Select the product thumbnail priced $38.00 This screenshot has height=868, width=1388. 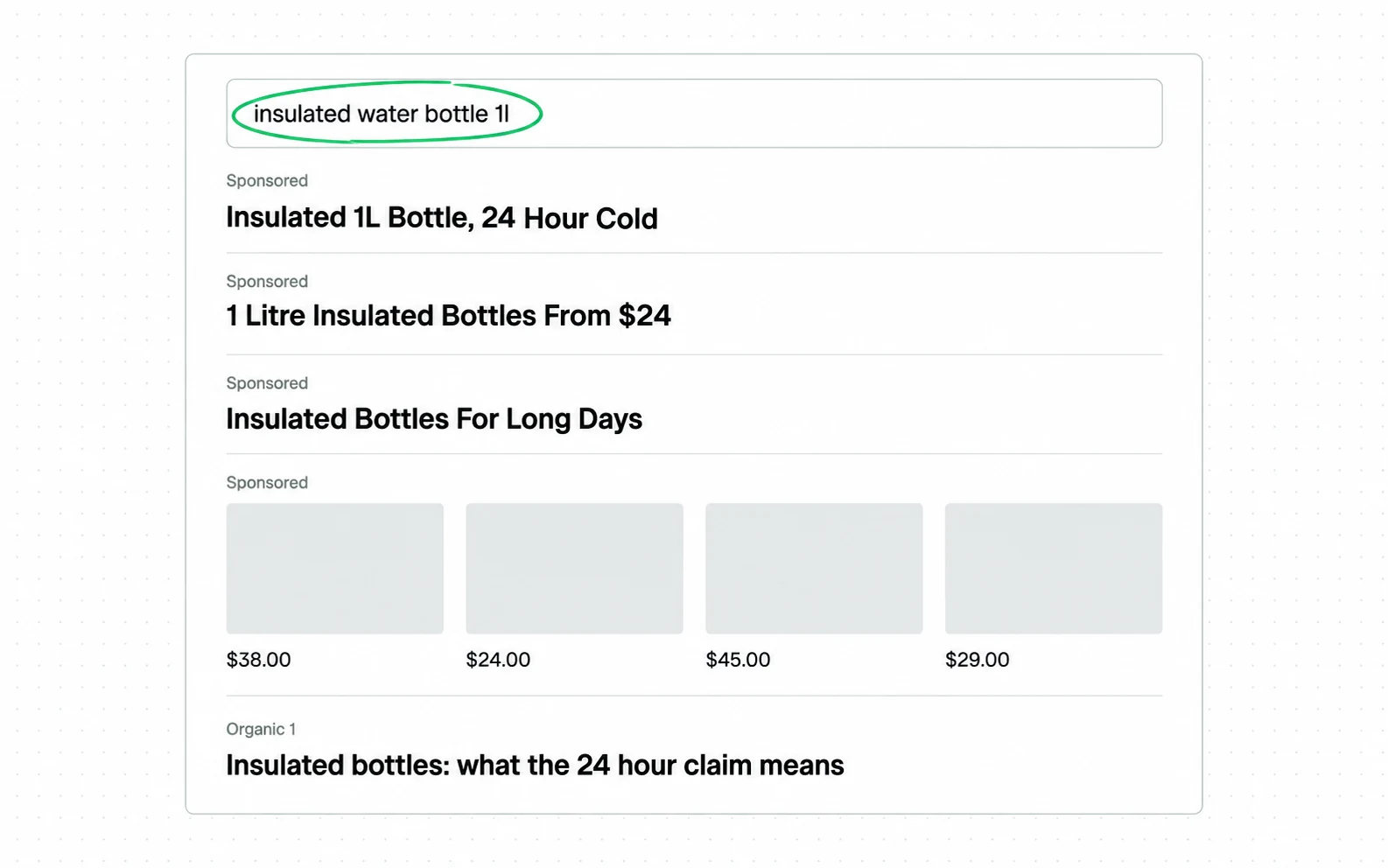[335, 569]
